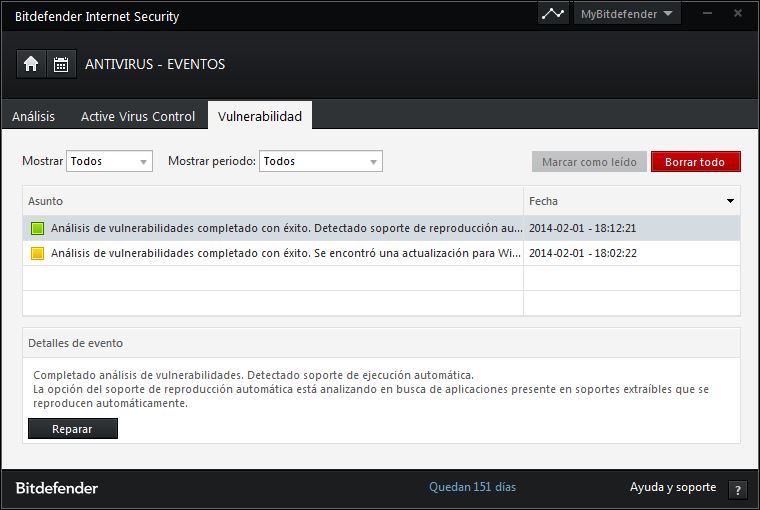Open the Mostrar periodo dropdown
The image size is (760, 510).
click(x=321, y=161)
